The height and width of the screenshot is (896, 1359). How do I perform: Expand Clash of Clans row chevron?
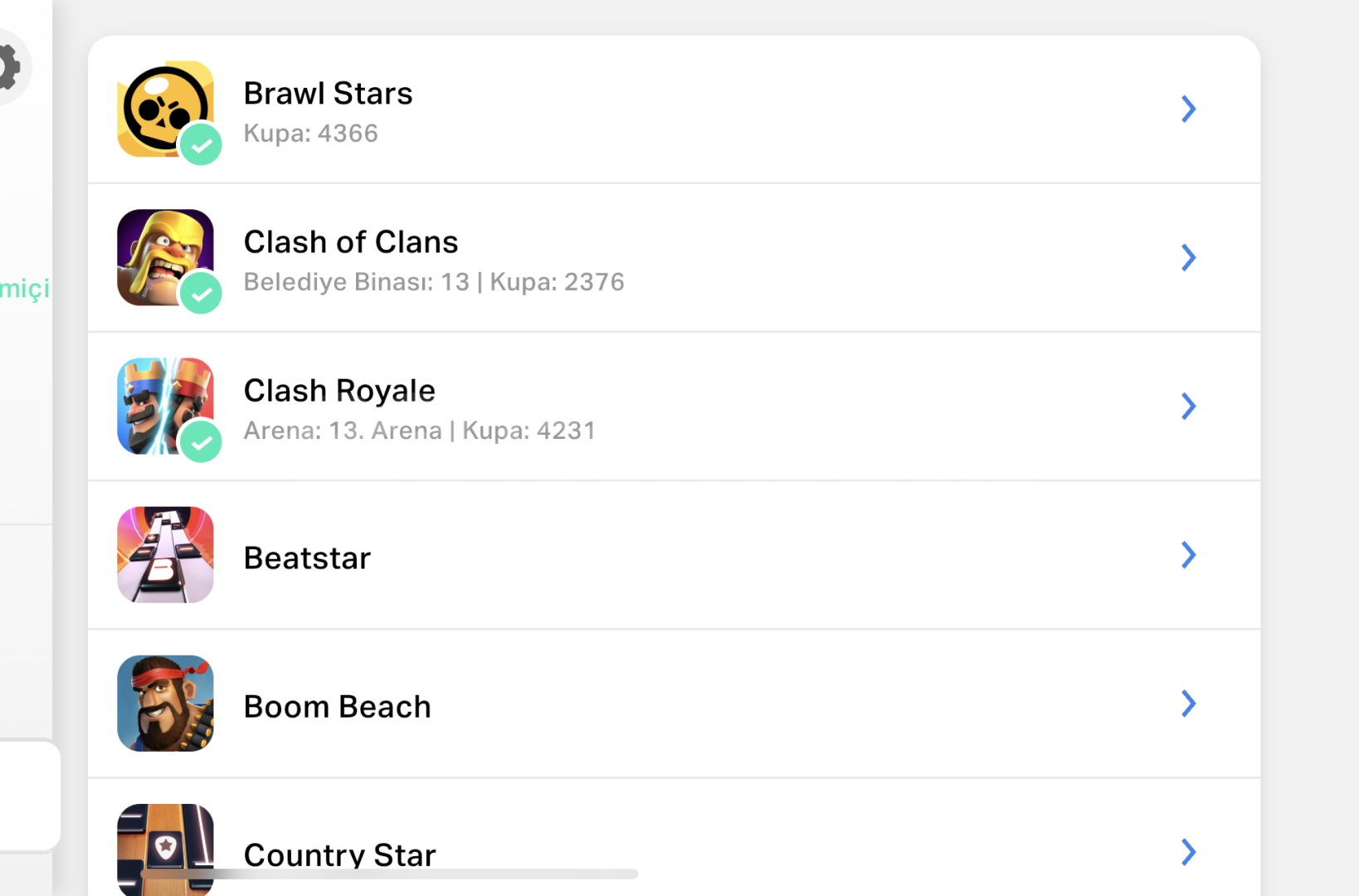coord(1188,257)
